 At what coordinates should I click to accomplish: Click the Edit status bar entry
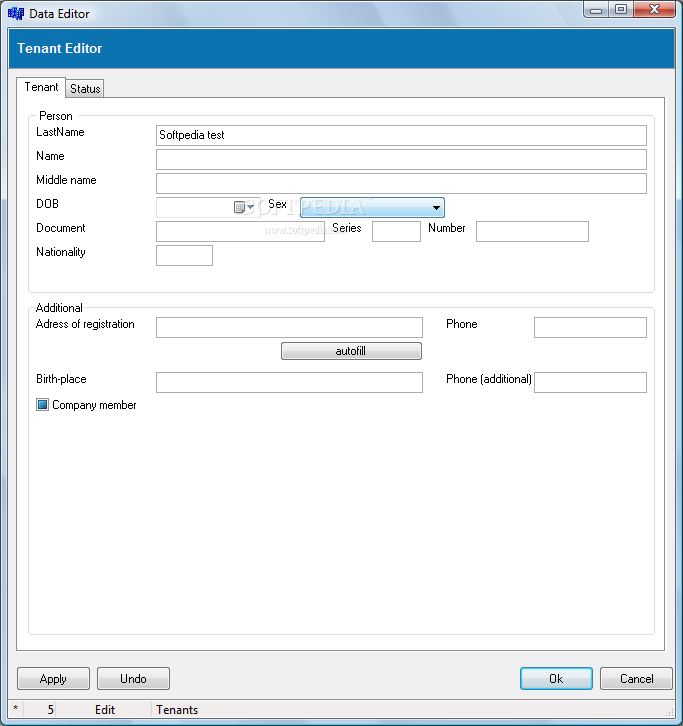click(x=105, y=709)
